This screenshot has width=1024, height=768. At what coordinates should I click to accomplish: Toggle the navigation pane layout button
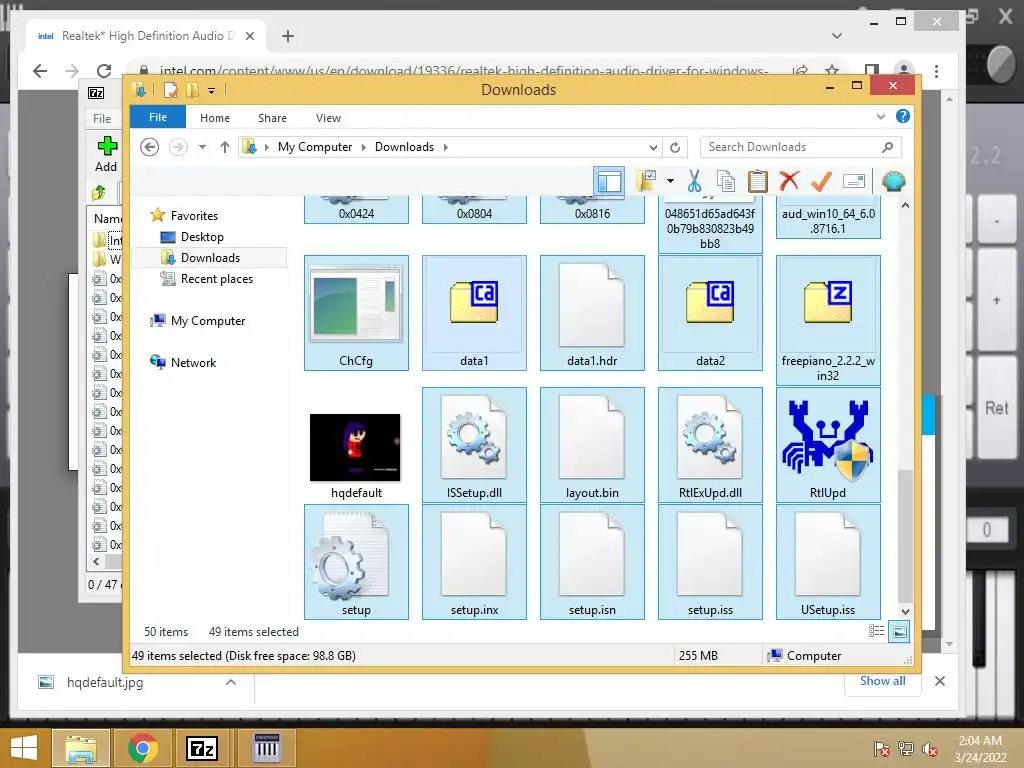pyautogui.click(x=609, y=181)
